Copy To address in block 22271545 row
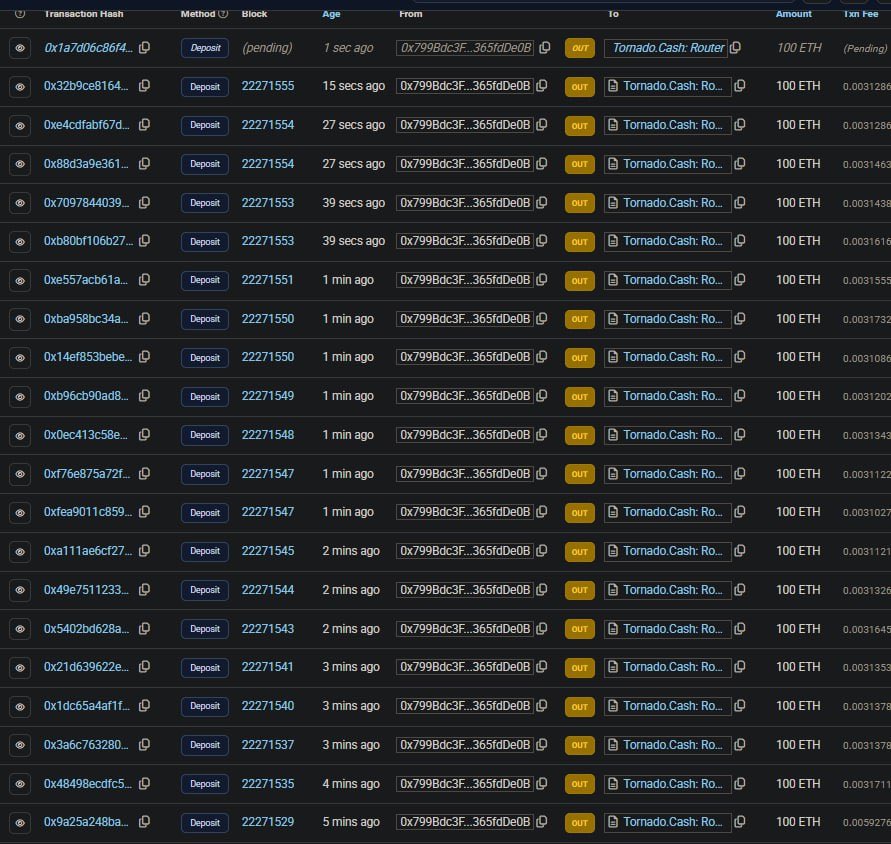891x844 pixels. click(x=740, y=551)
